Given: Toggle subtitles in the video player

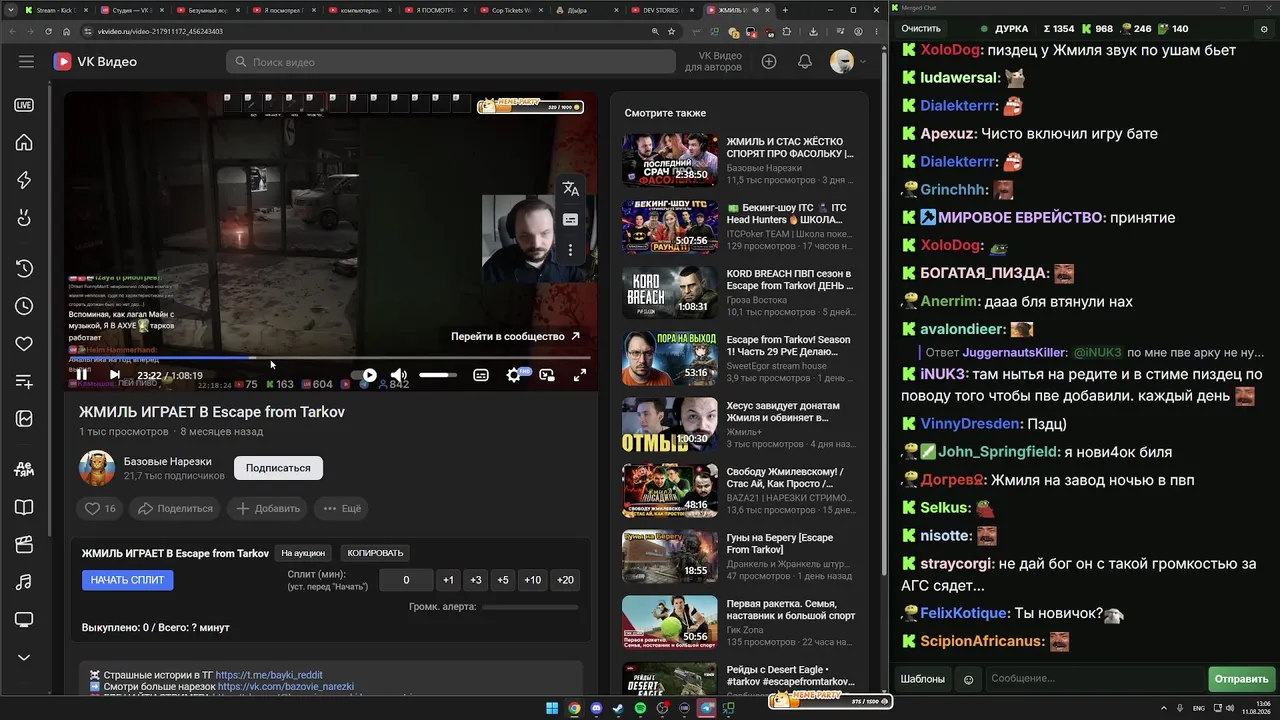Looking at the screenshot, I should coord(481,375).
